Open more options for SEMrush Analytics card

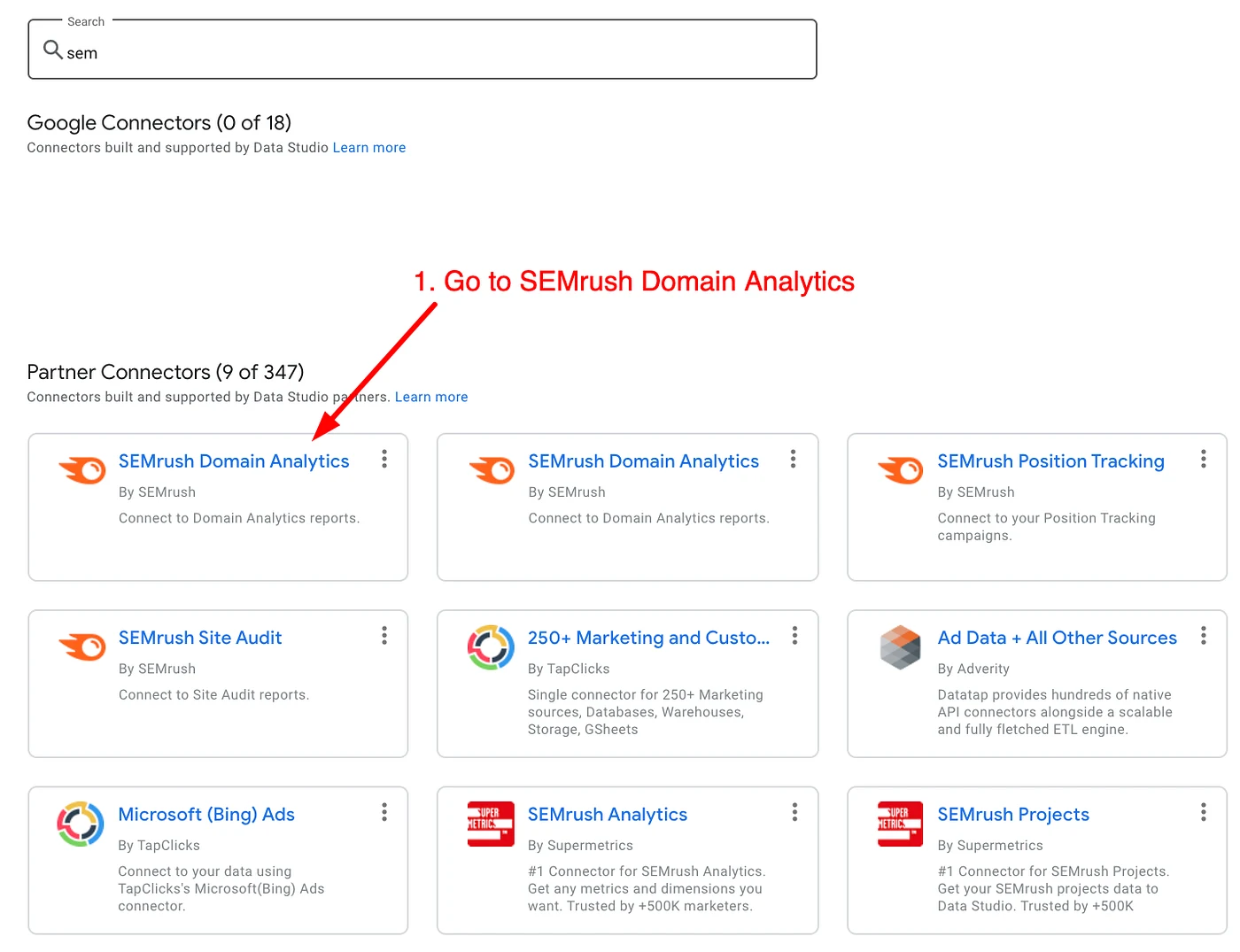tap(794, 812)
